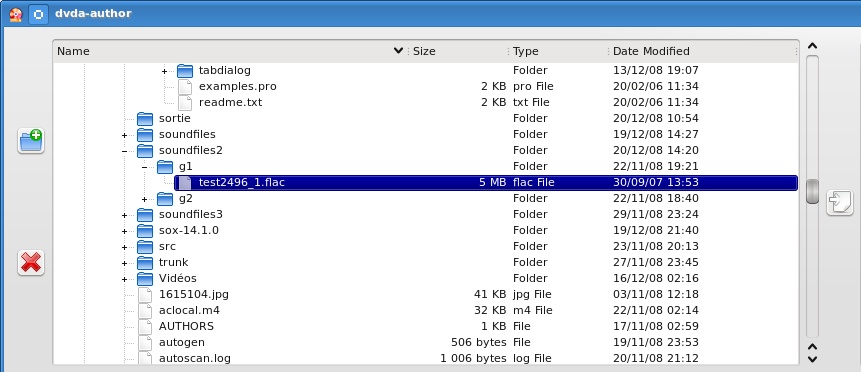Click the readme.txt file icon
The height and width of the screenshot is (372, 861).
point(185,102)
